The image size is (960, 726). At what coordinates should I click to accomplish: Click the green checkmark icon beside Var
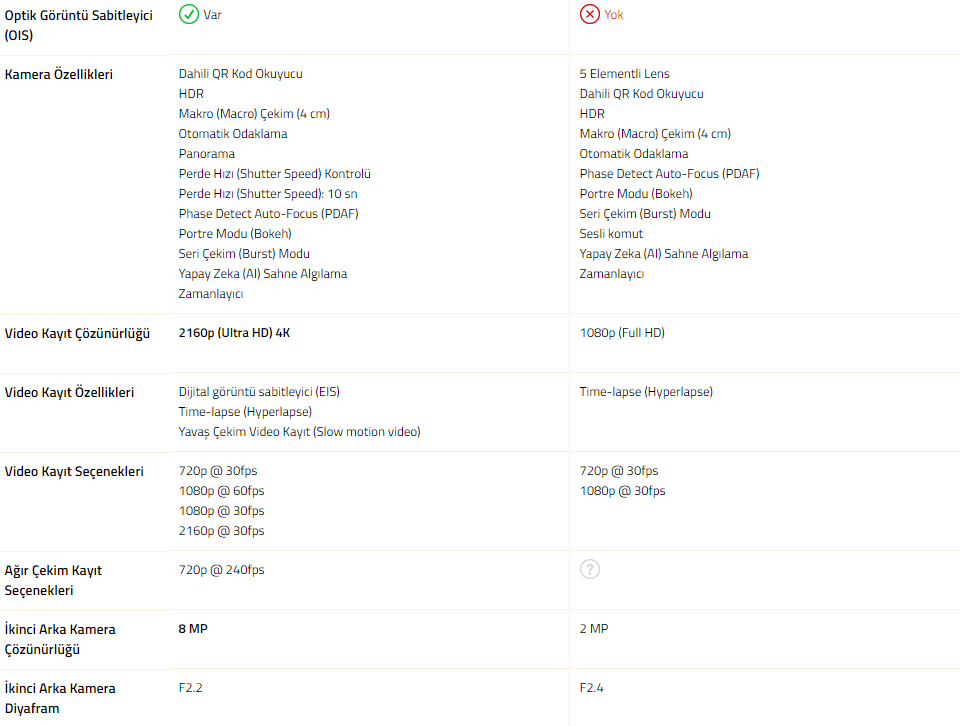tap(188, 14)
